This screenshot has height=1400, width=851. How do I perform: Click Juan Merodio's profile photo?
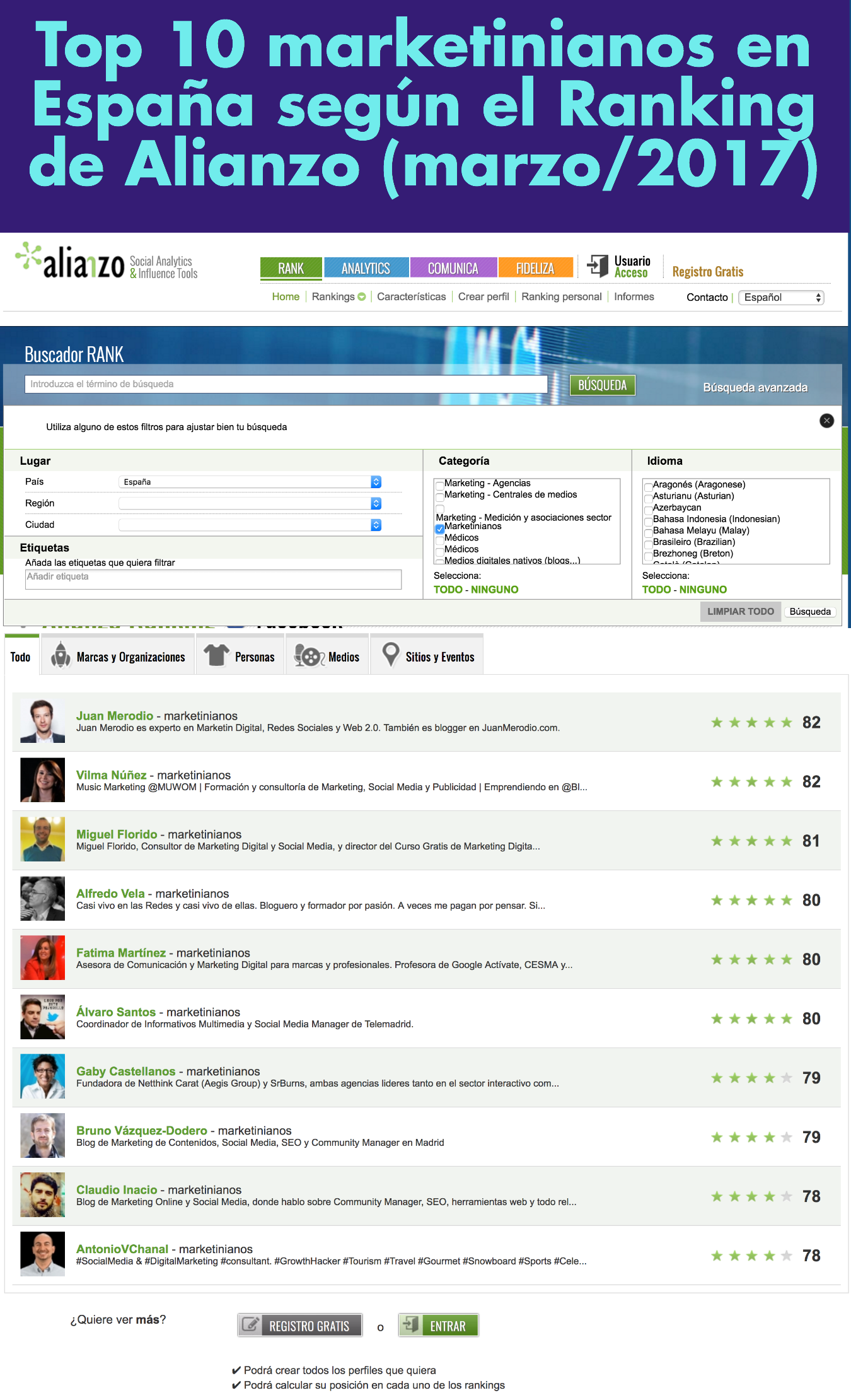(x=42, y=721)
